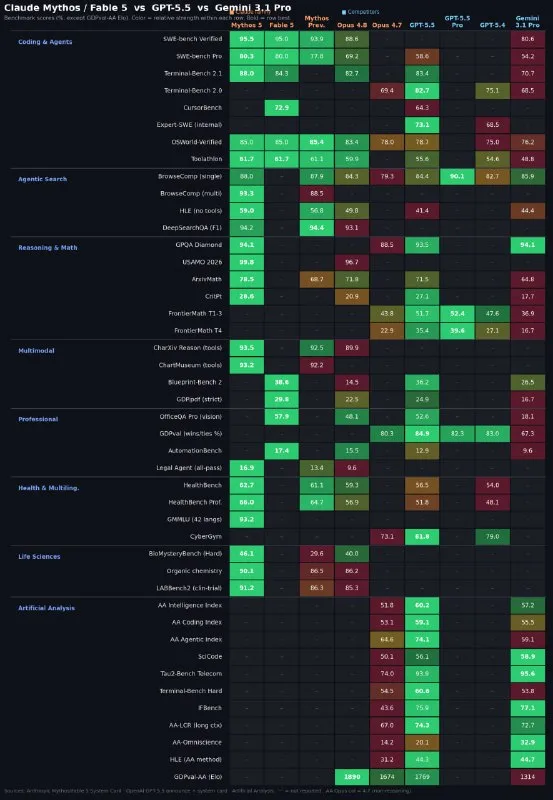The image size is (553, 800).
Task: Select the 72.9 CursorBench Fable 5 cell
Action: point(282,108)
